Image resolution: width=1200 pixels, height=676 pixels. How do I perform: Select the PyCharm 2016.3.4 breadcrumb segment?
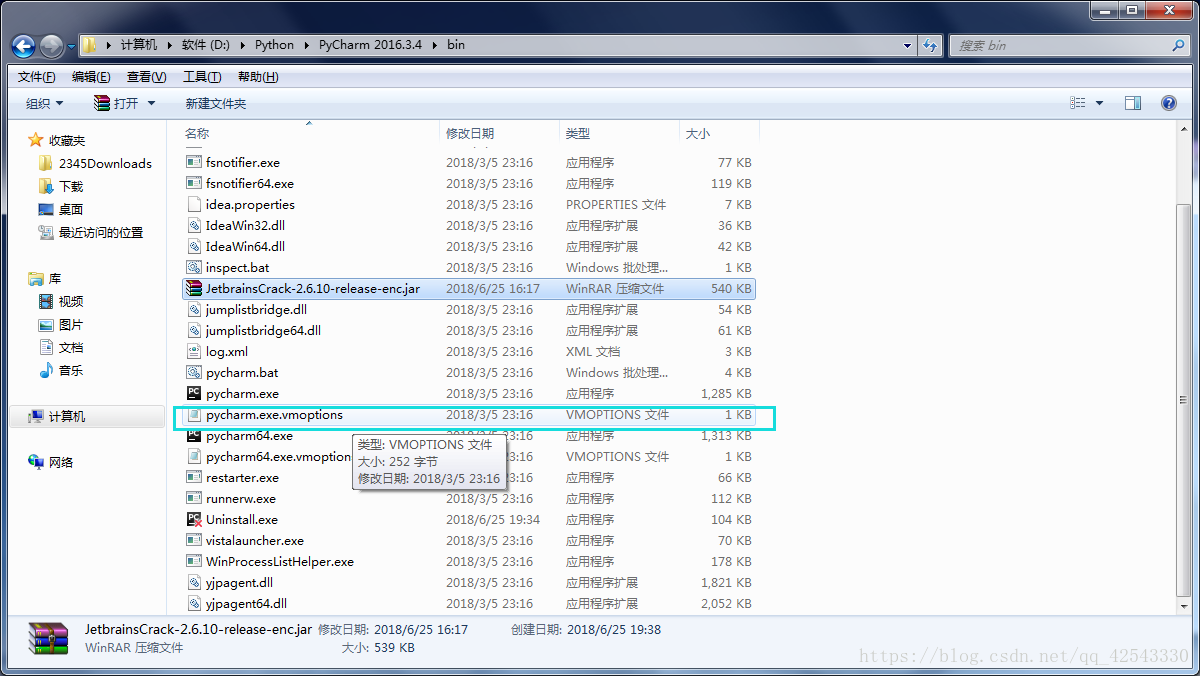click(x=372, y=45)
